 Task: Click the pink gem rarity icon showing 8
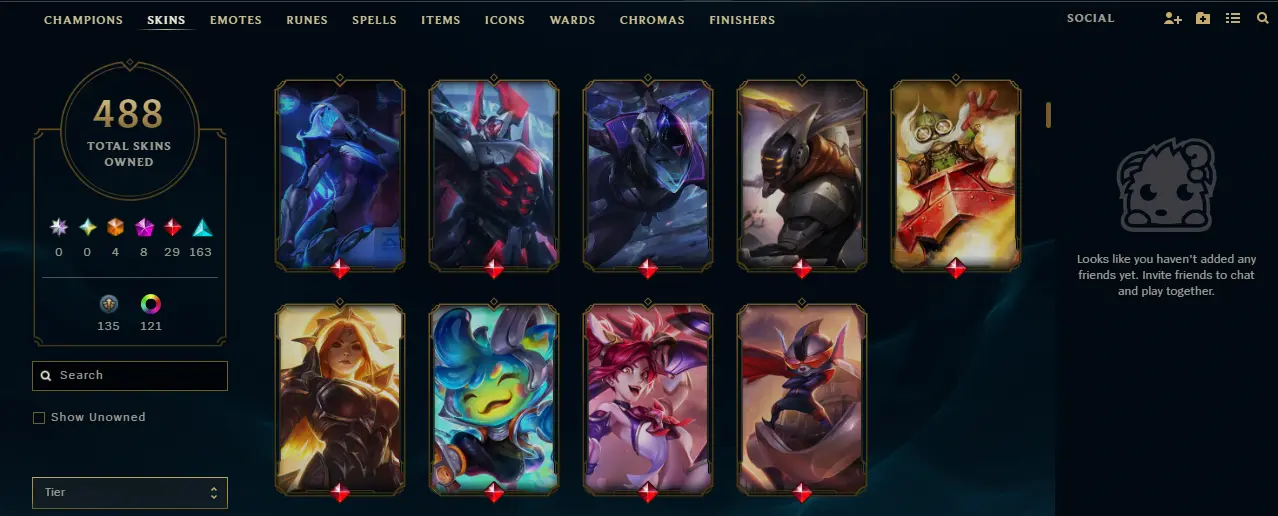[144, 227]
